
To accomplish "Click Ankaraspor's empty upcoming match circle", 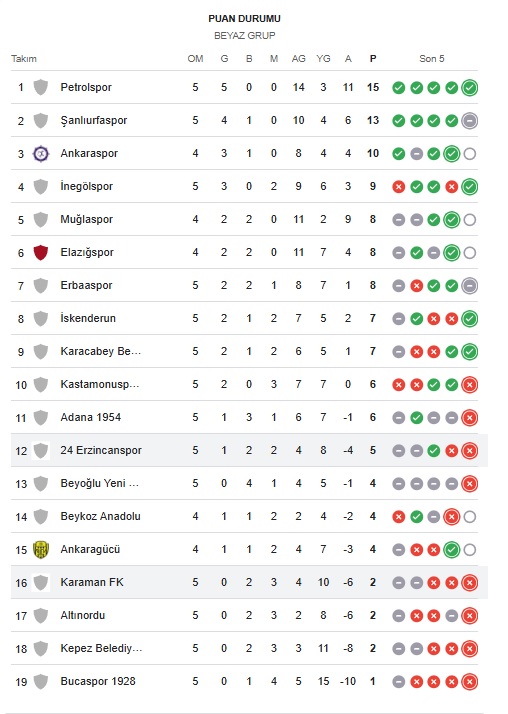I will pos(469,154).
